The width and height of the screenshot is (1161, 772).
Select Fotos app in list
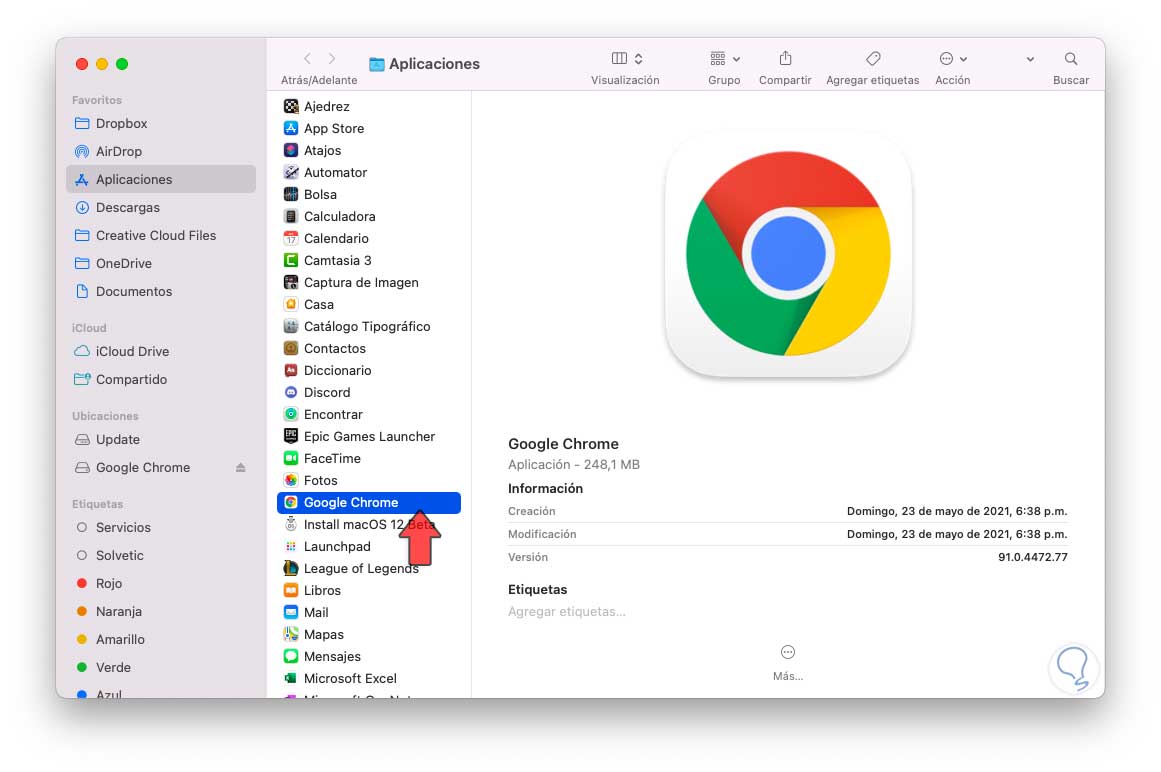(x=369, y=481)
